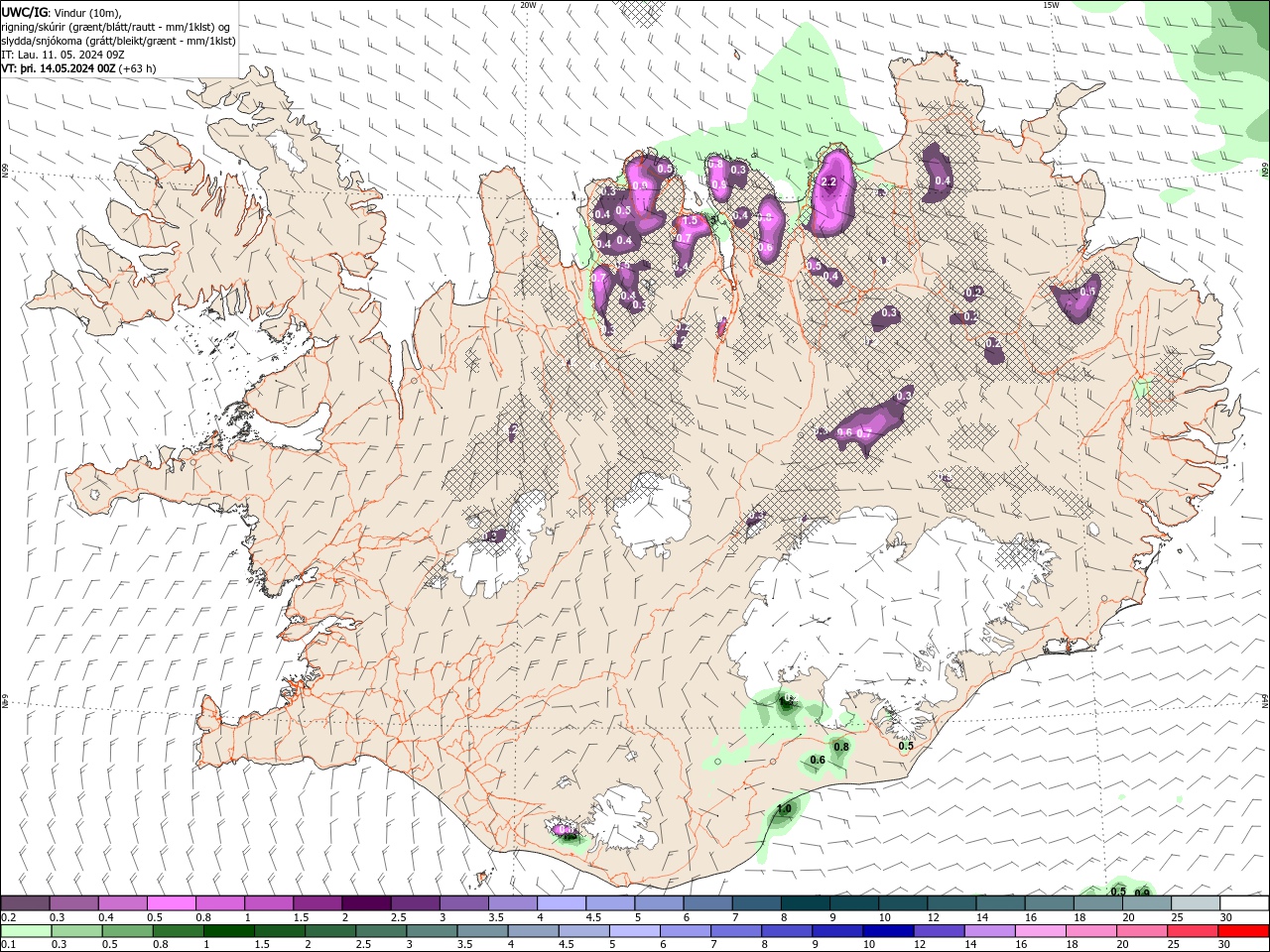The image size is (1270, 952).
Task: Click the '0.2' label in the purple-row legend
Action: pyautogui.click(x=9, y=917)
